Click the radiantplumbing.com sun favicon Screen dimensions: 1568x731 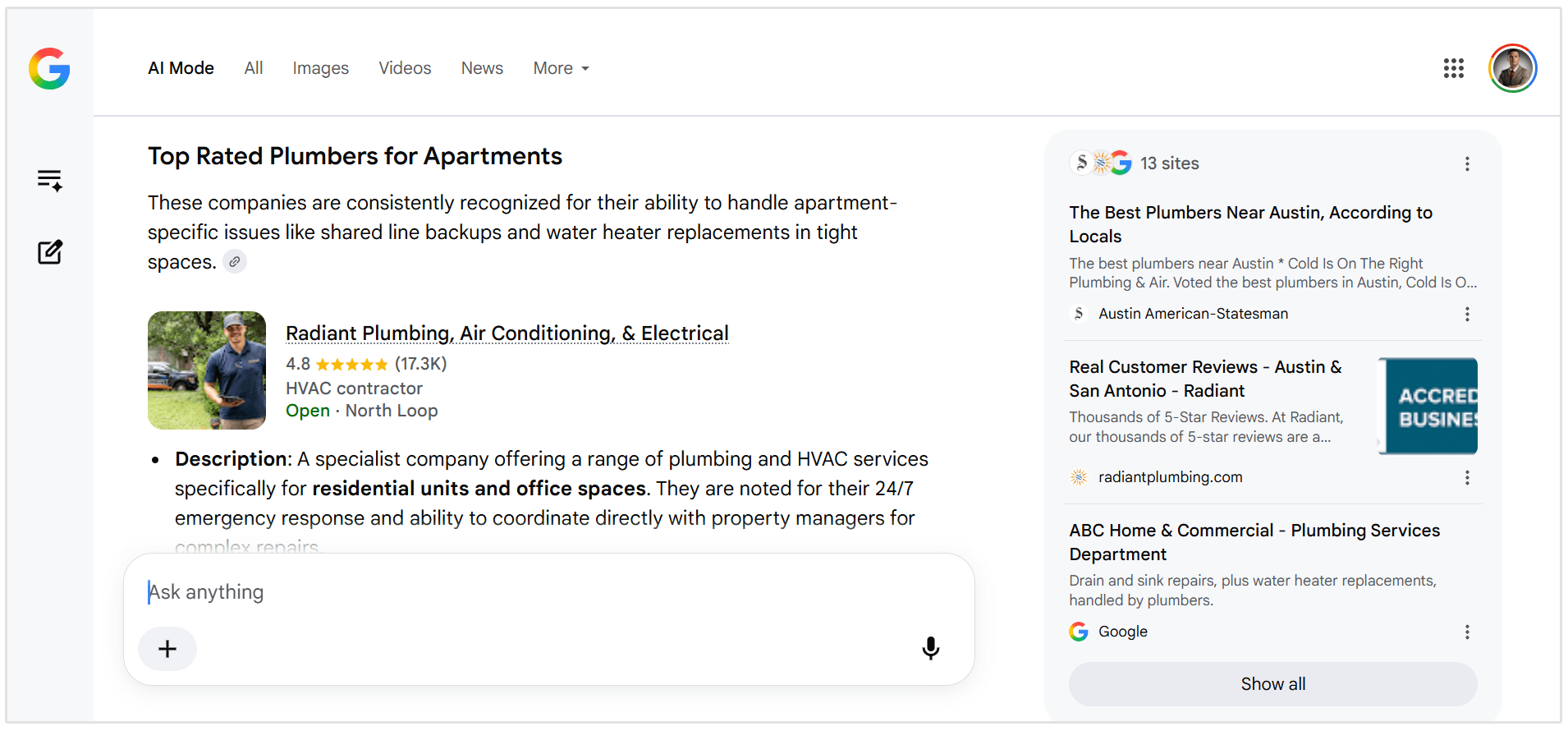coord(1079,477)
